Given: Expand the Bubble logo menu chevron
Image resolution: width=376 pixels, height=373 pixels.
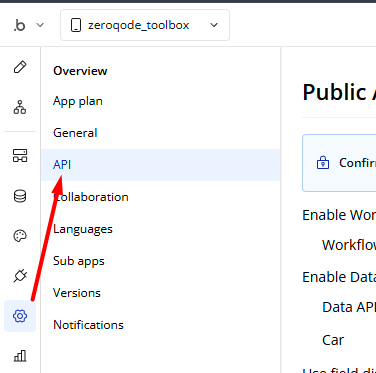Looking at the screenshot, I should [40, 25].
